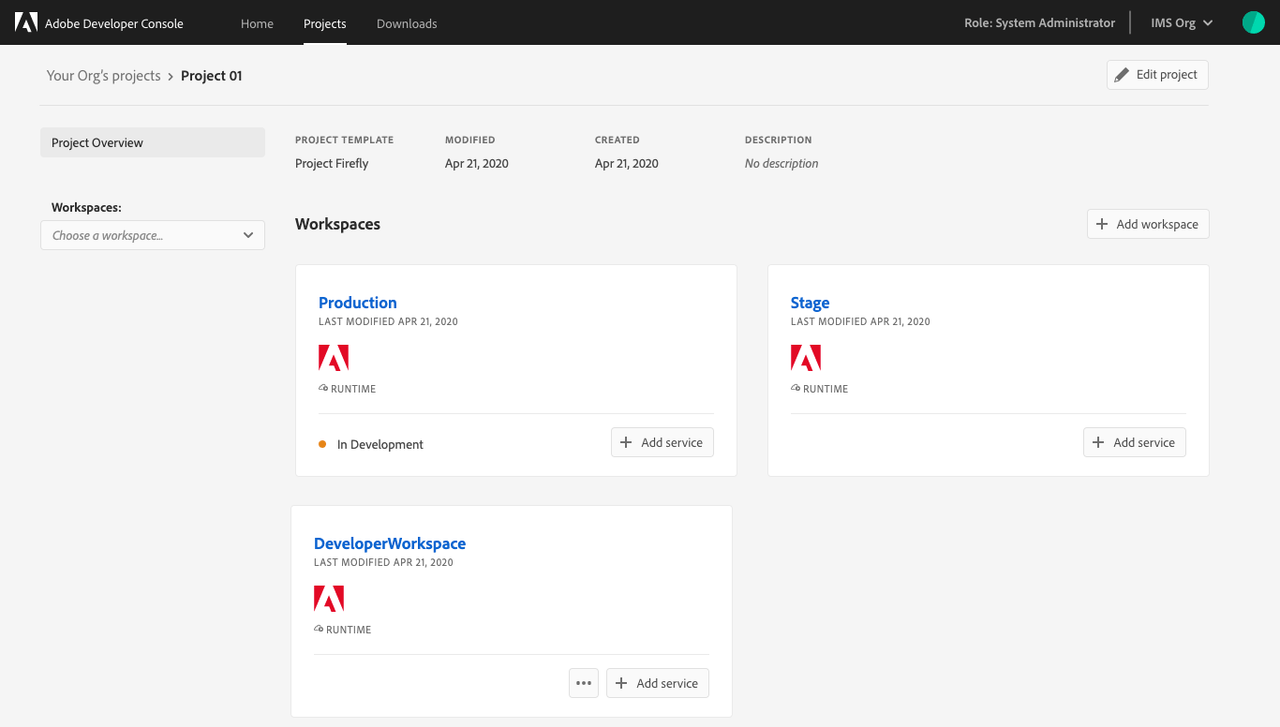1280x727 pixels.
Task: Click the Workspaces: sidebar label
Action: point(86,207)
